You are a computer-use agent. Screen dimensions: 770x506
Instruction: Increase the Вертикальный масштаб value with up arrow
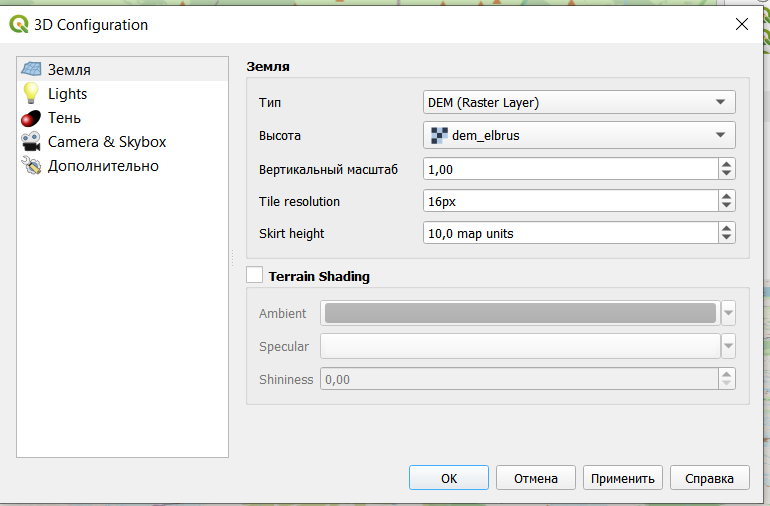point(726,164)
